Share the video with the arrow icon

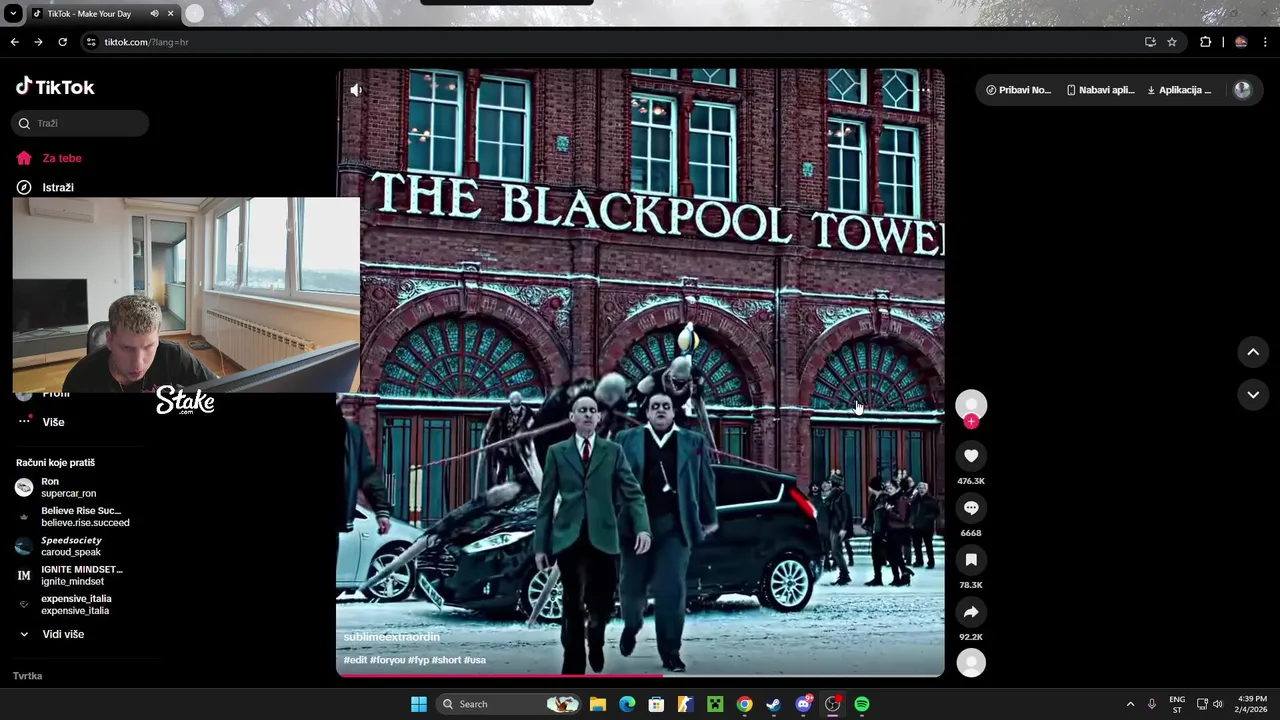click(x=971, y=612)
